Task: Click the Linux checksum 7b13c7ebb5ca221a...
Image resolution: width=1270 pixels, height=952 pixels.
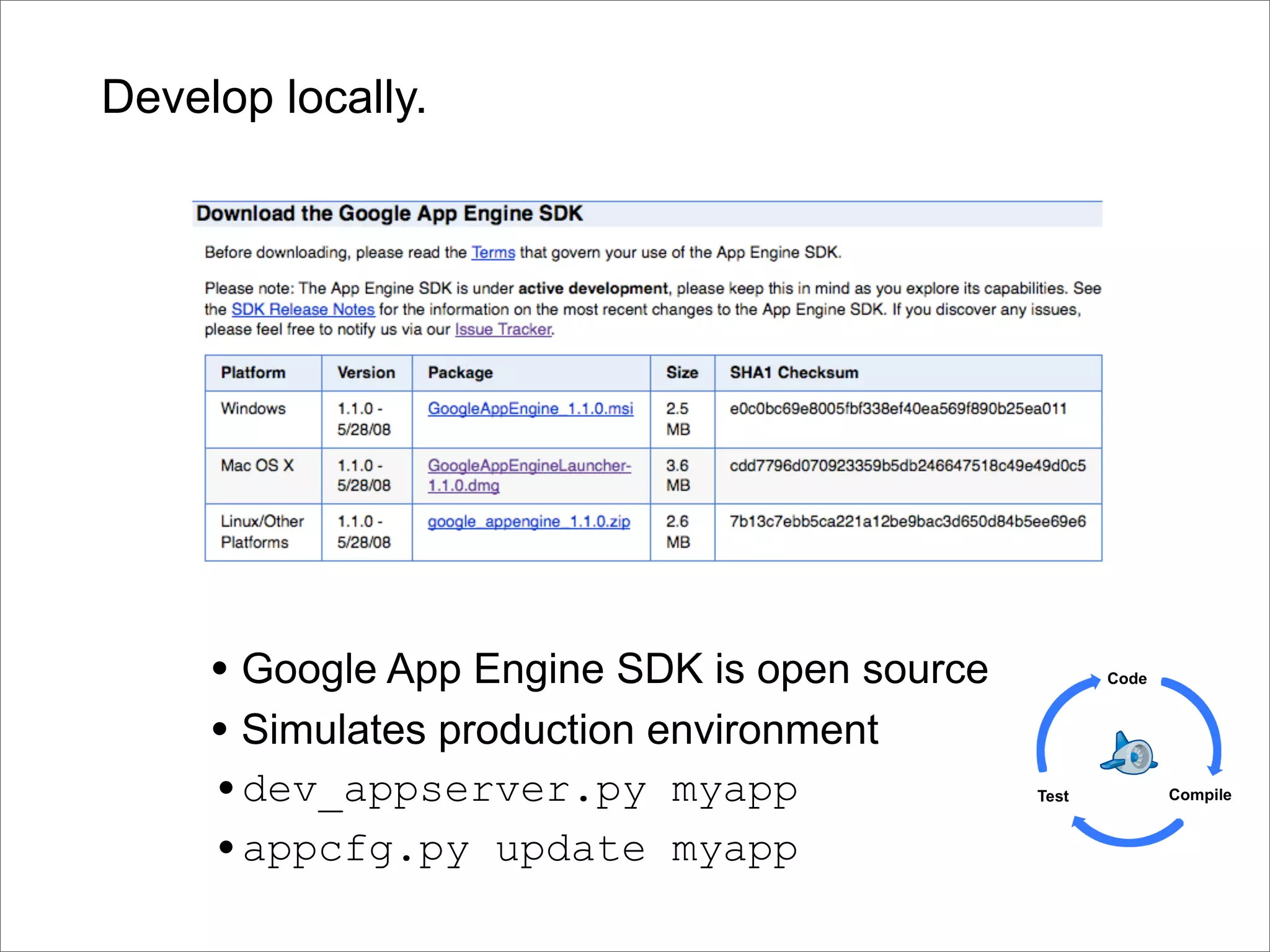Action: click(908, 521)
